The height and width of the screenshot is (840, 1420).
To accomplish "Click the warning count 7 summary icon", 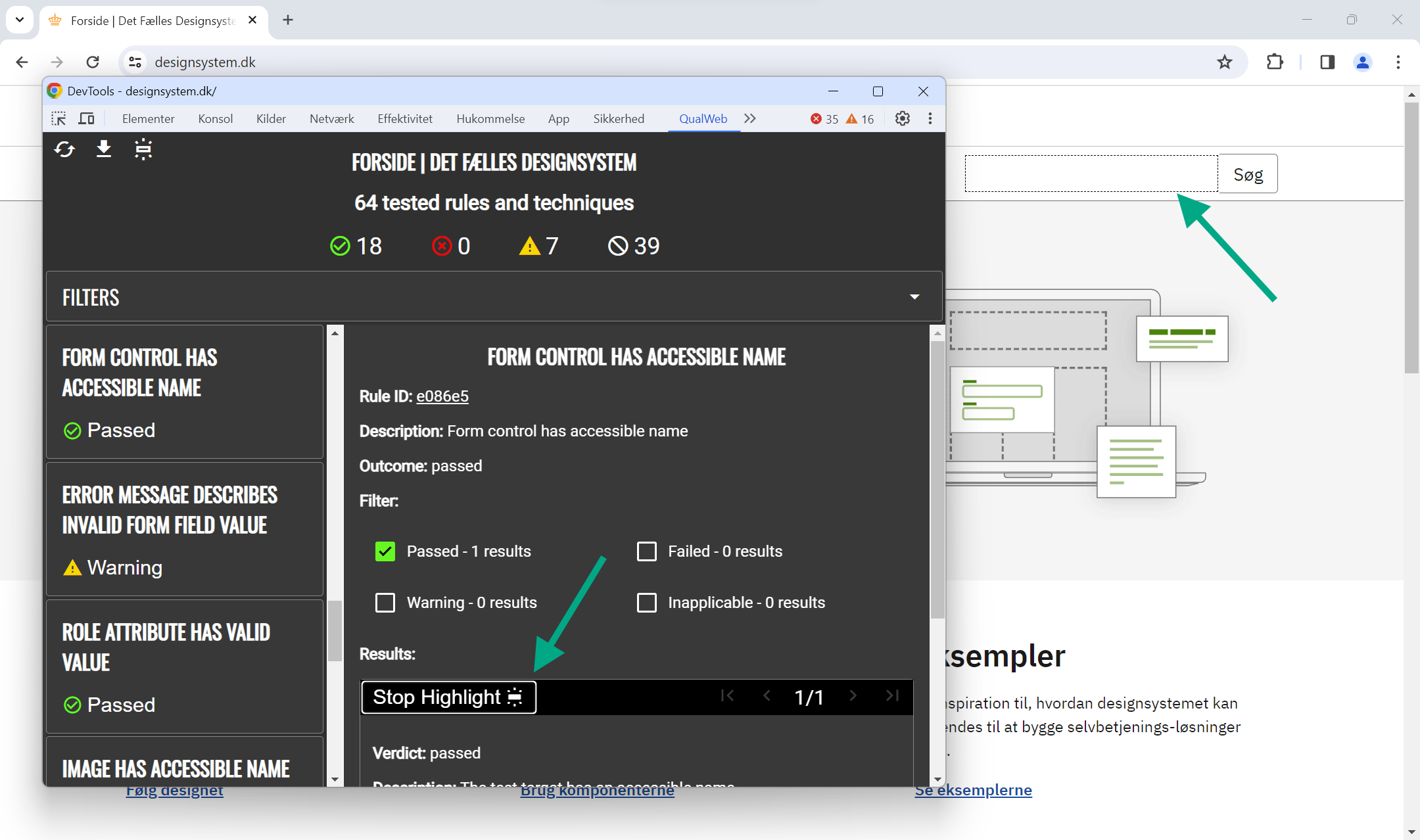I will tap(530, 246).
